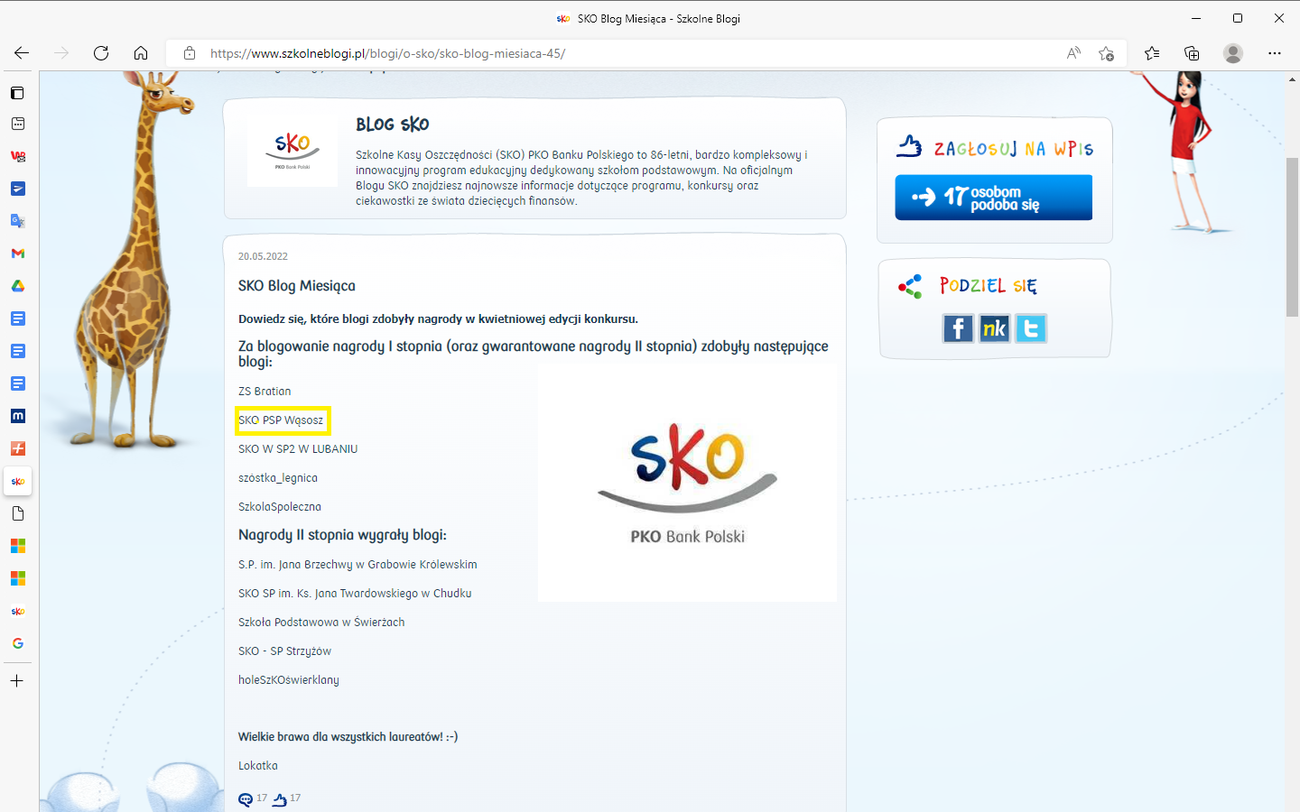Open the szóstka_legnica blog link
Viewport: 1300px width, 812px height.
278,478
